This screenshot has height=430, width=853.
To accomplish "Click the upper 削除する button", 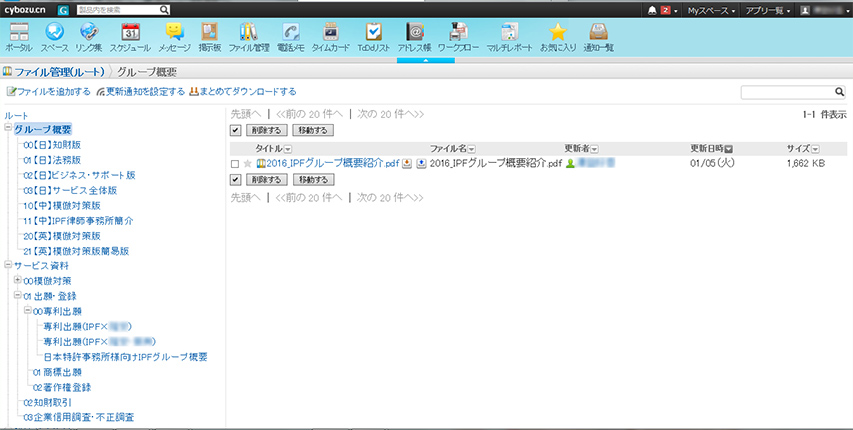I will click(267, 131).
